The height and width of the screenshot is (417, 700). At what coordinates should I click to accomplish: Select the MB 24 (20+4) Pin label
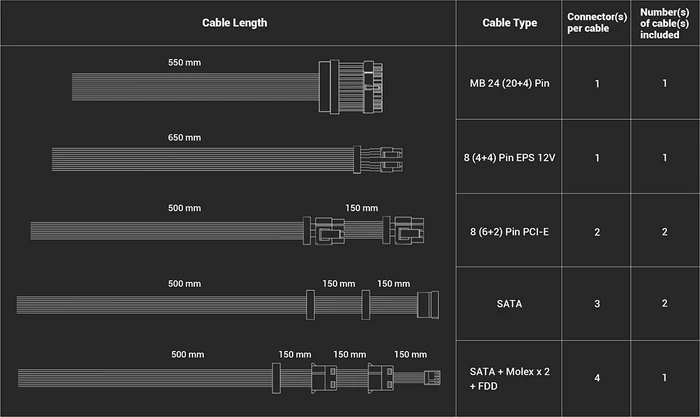click(x=509, y=83)
